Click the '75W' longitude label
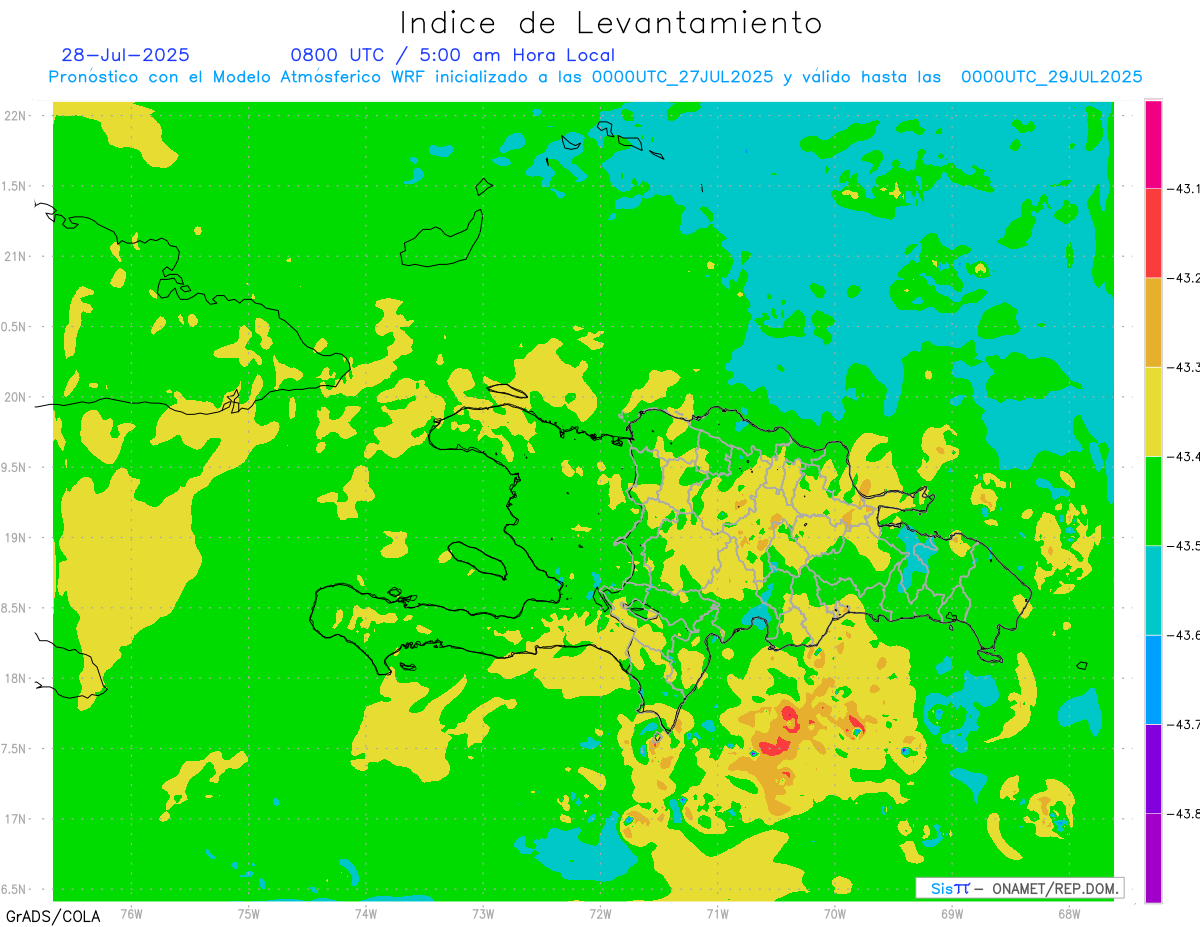1200x927 pixels. click(249, 913)
